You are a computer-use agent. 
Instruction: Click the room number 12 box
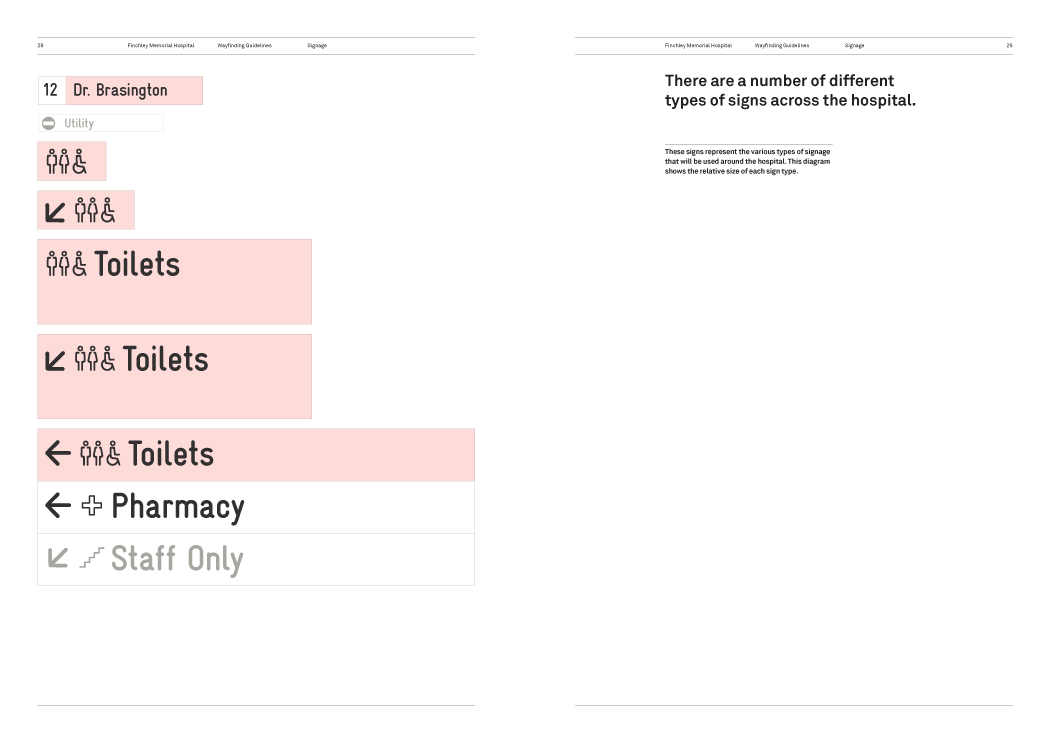tap(50, 90)
